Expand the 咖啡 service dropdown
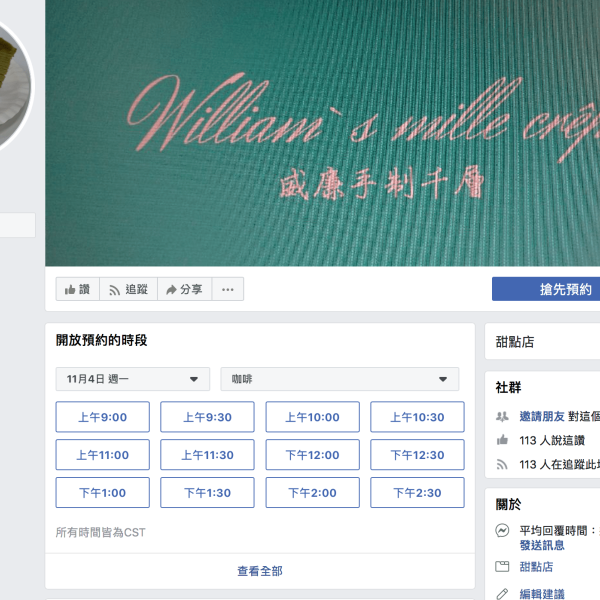 click(340, 379)
